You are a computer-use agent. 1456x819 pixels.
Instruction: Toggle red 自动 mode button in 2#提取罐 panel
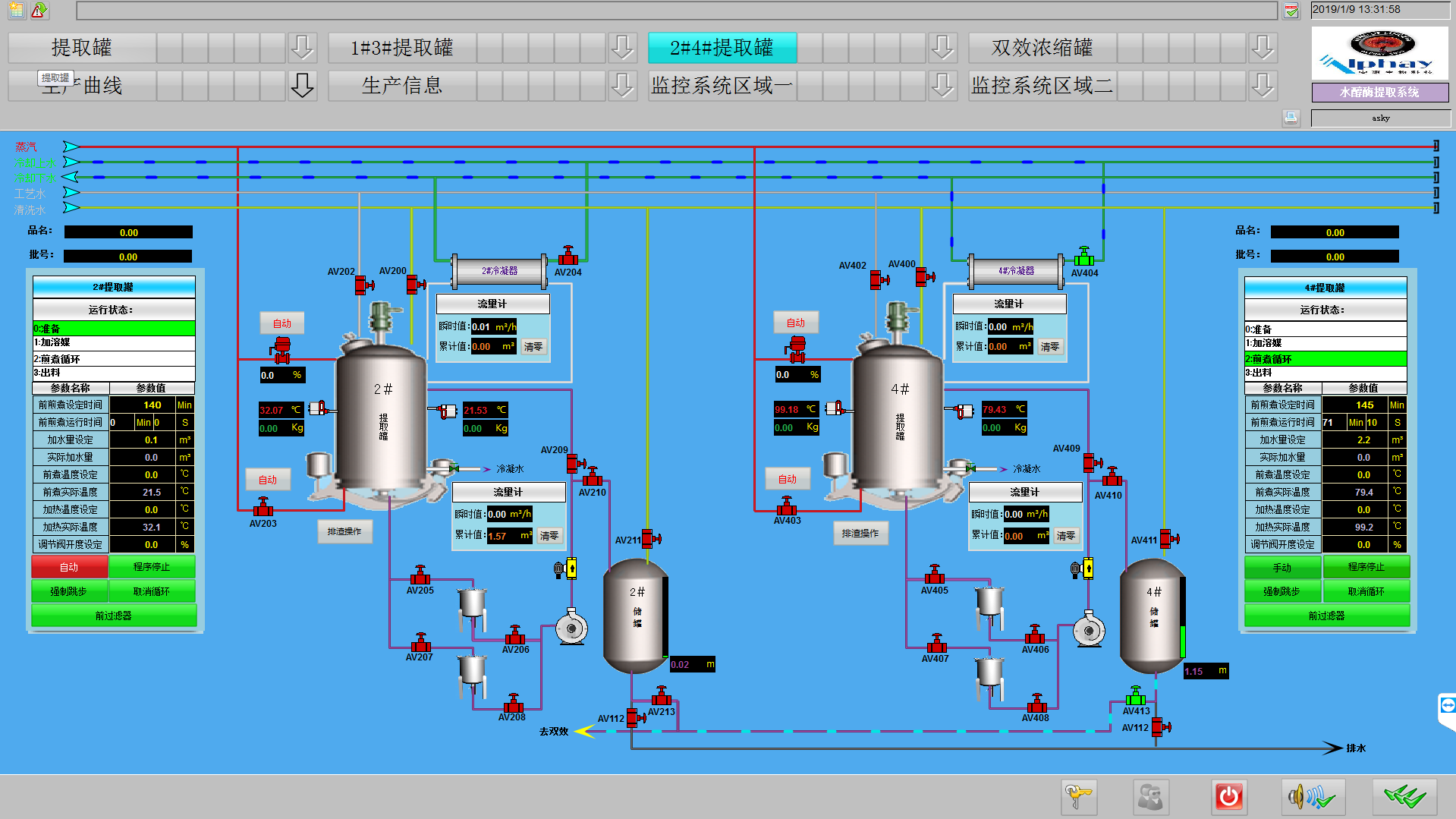pyautogui.click(x=69, y=567)
